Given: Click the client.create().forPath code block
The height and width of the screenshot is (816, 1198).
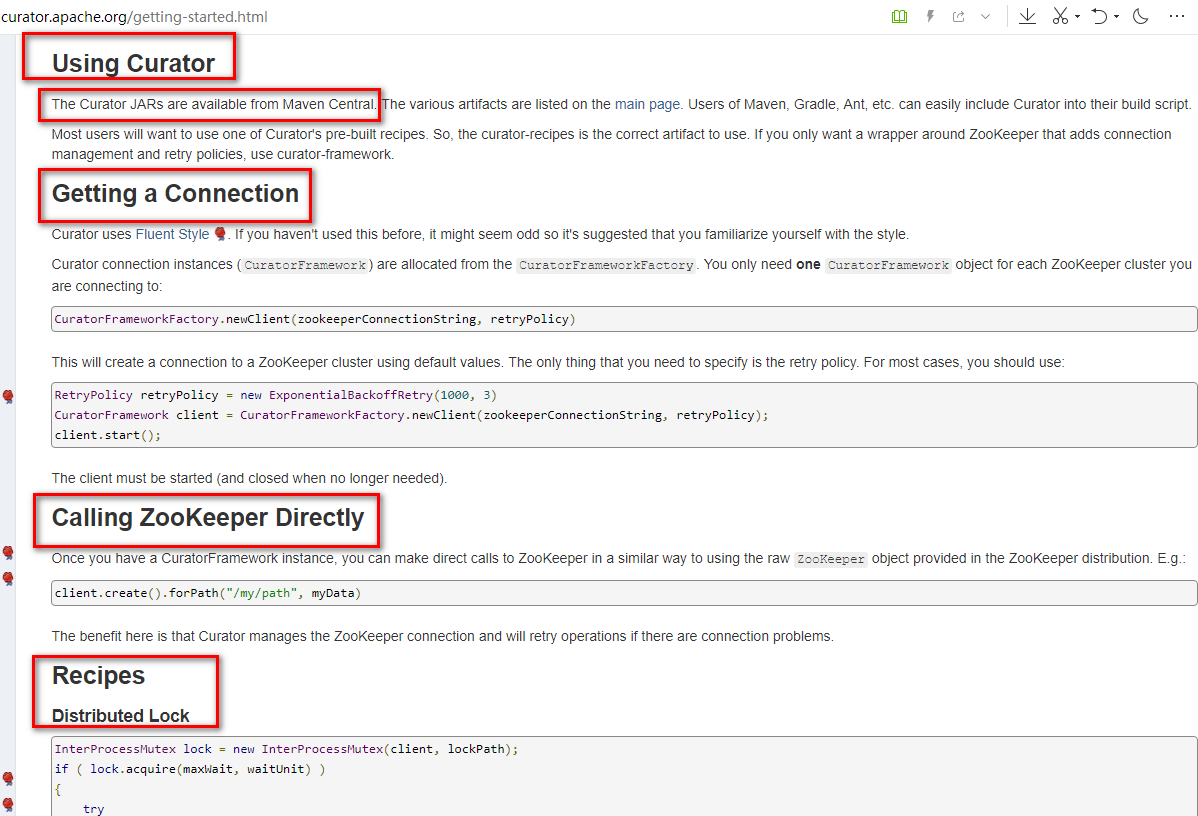Looking at the screenshot, I should click(623, 593).
